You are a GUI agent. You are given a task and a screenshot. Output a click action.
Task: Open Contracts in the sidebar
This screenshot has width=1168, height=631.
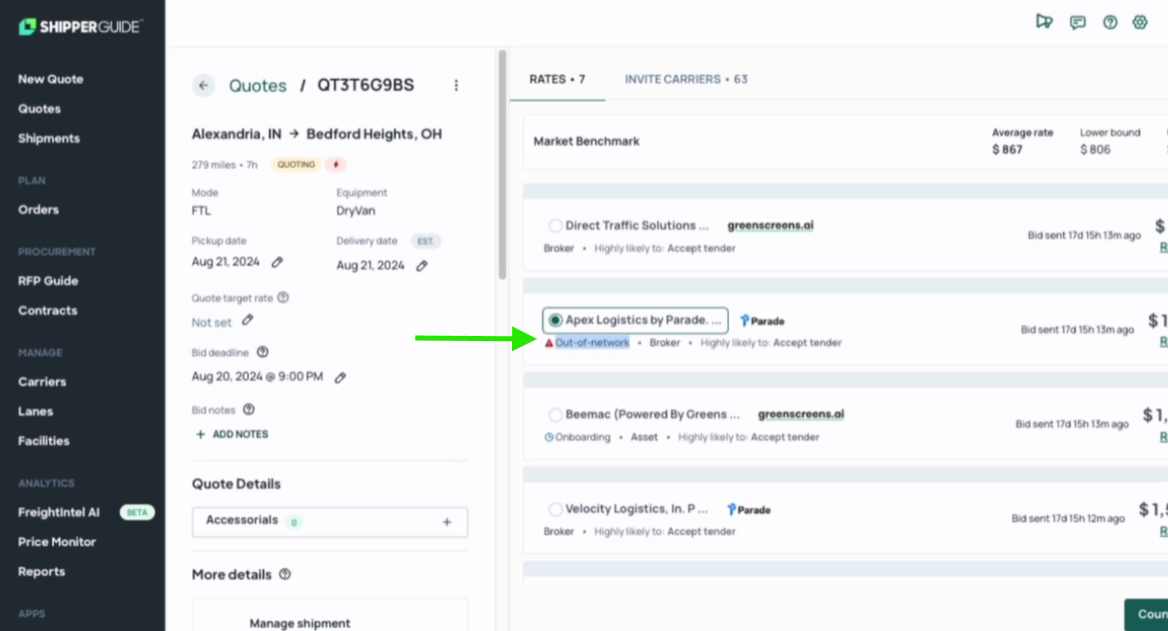(48, 311)
